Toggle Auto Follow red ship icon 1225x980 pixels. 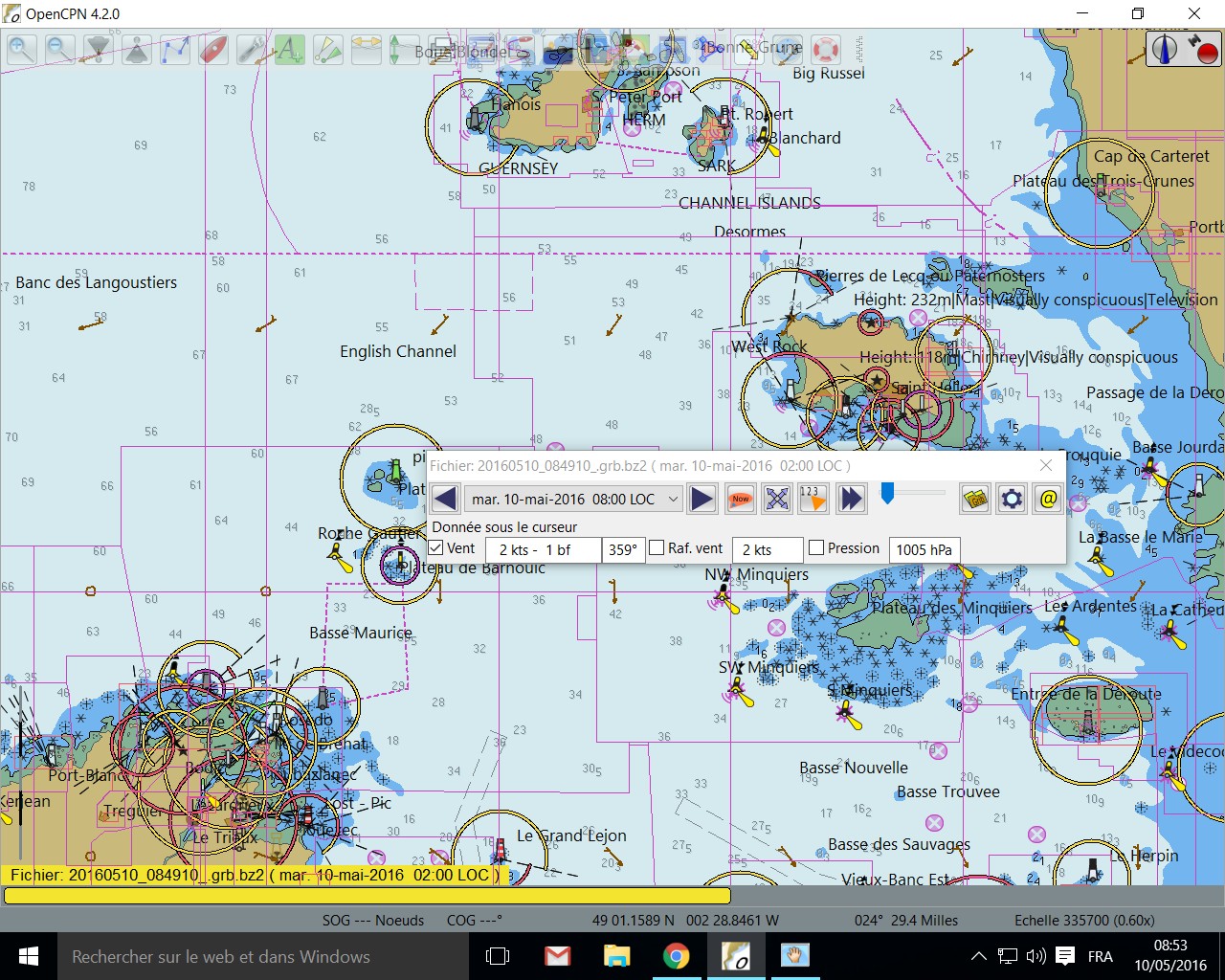[x=213, y=49]
